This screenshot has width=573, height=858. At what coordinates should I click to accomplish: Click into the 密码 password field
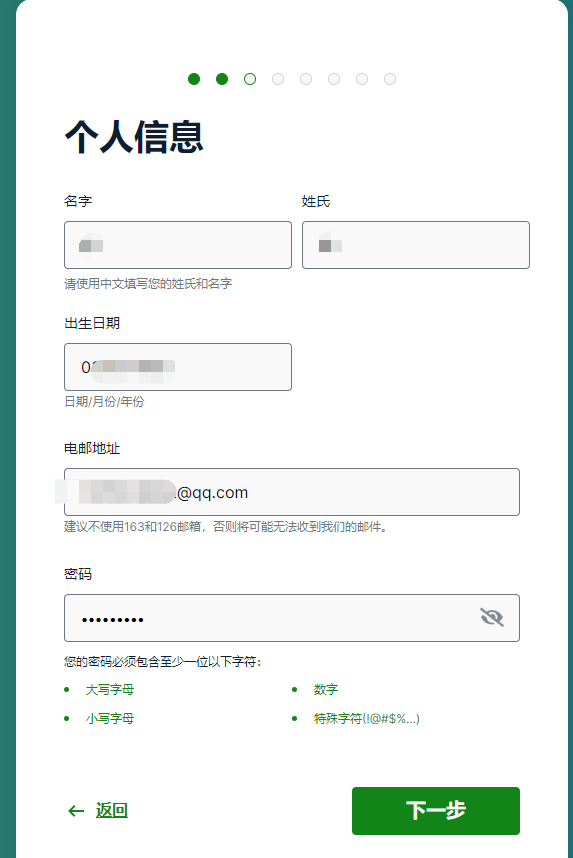(292, 618)
